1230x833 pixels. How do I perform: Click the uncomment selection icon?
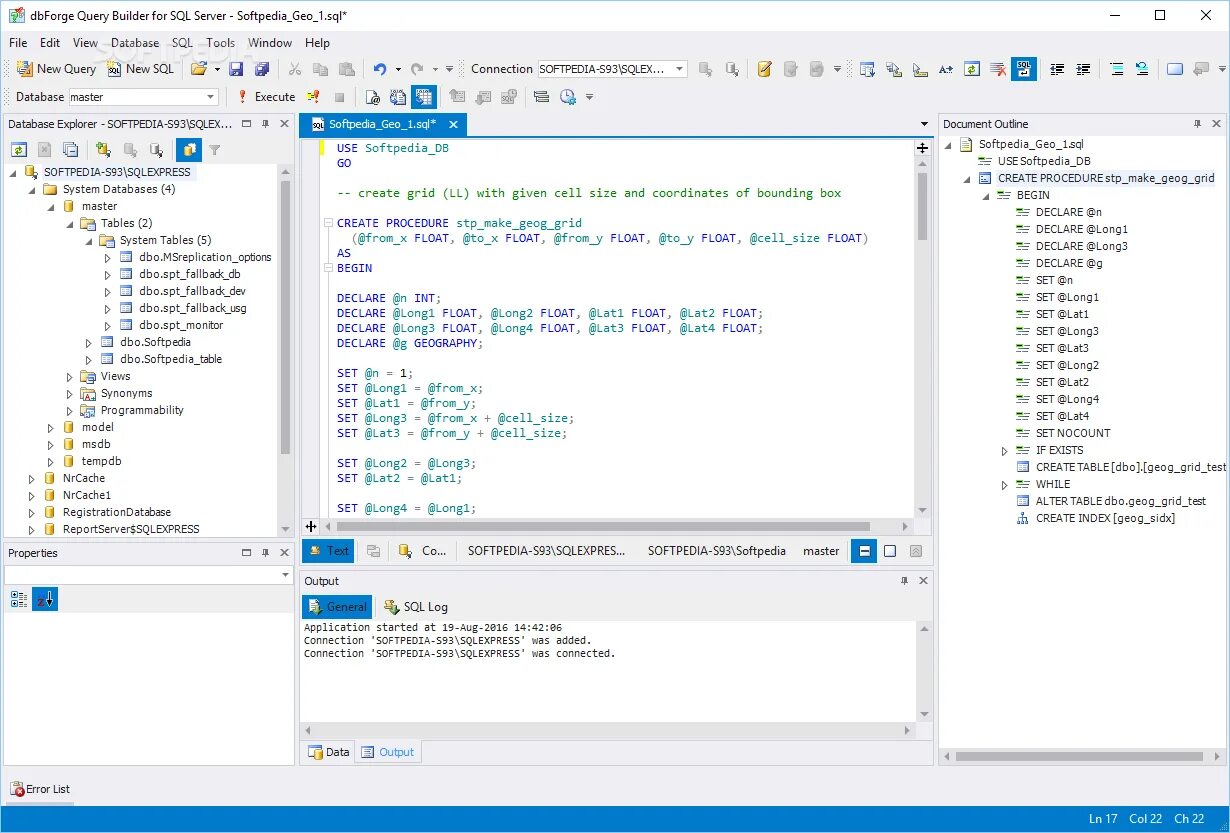pos(1142,69)
